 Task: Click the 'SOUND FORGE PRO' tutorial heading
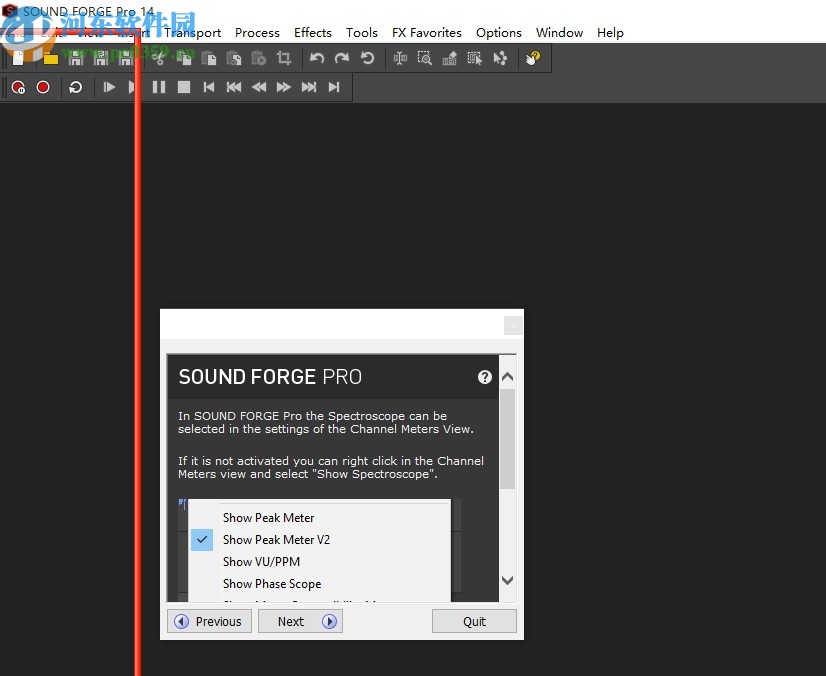click(x=270, y=377)
